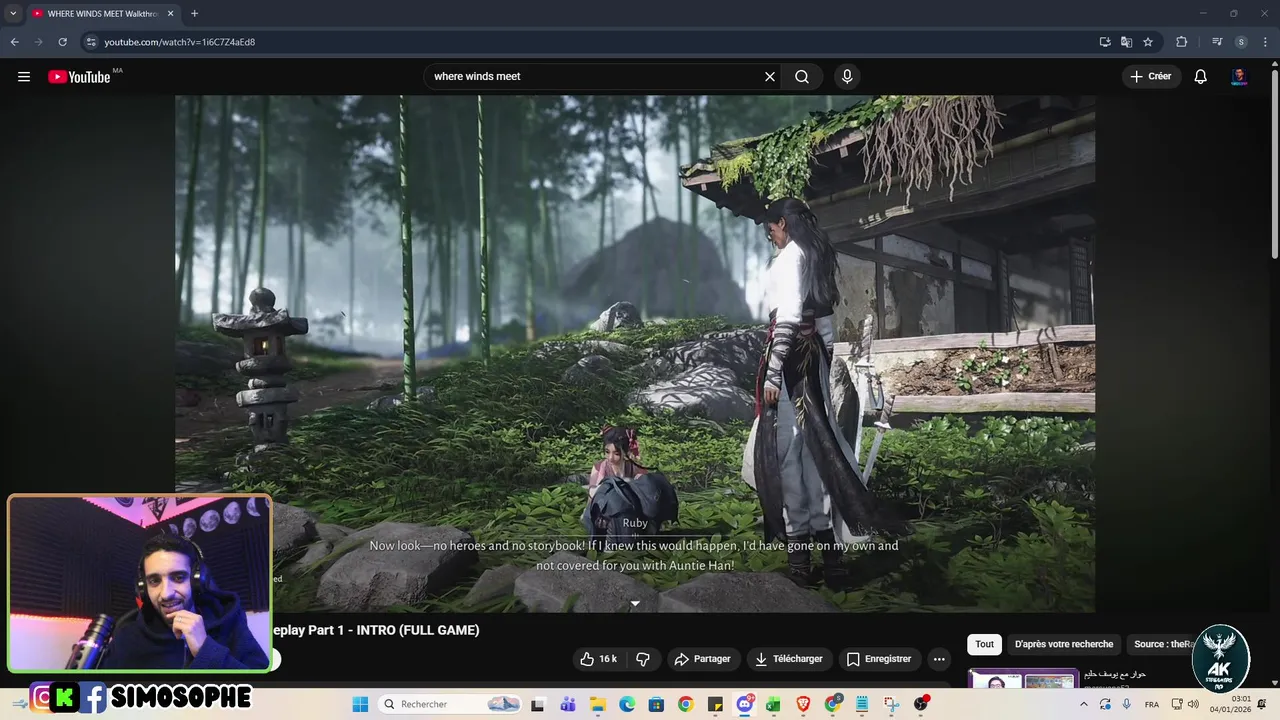The image size is (1280, 720).
Task: Like the video, 16 k
Action: tap(598, 659)
